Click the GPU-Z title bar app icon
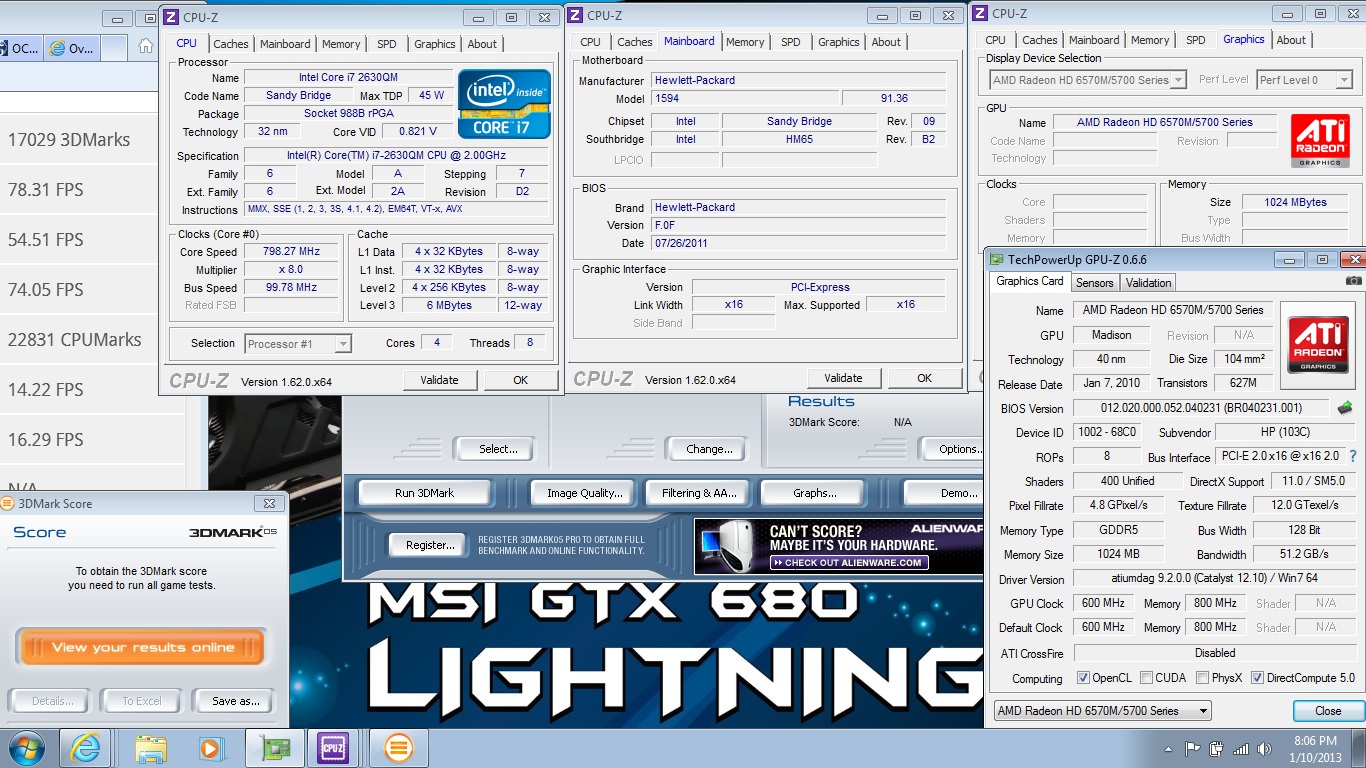 996,259
